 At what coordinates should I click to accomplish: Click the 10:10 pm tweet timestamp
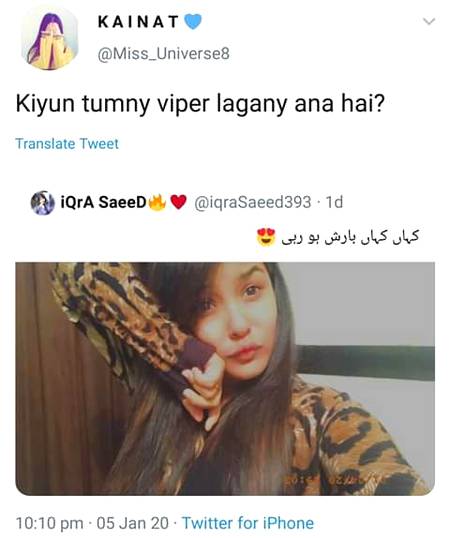coord(50,524)
